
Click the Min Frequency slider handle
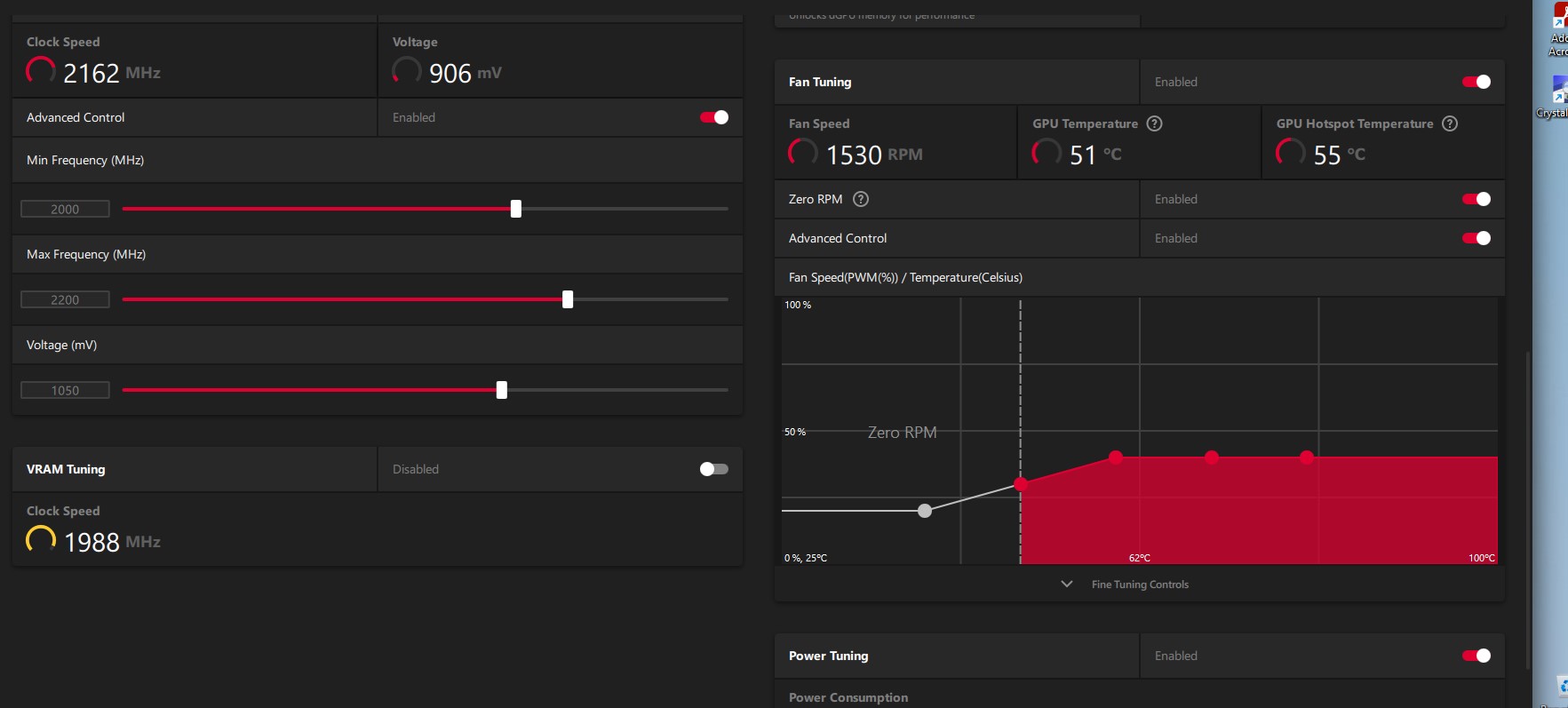(x=516, y=209)
